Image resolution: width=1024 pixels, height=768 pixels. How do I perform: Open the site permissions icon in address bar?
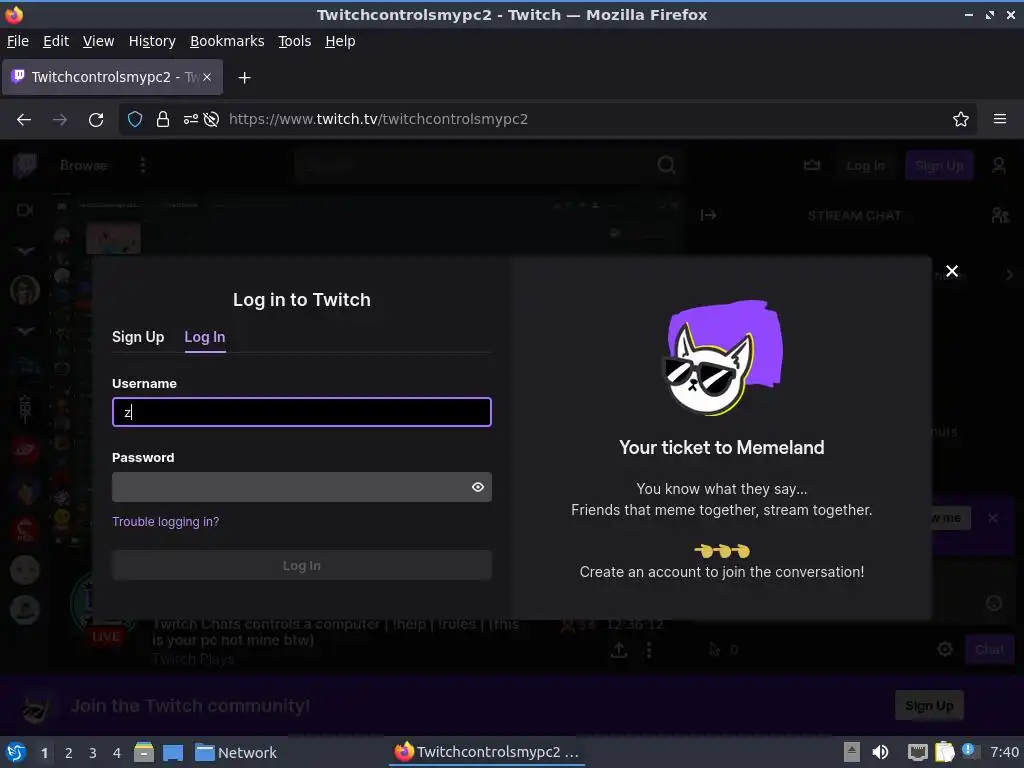tap(190, 120)
